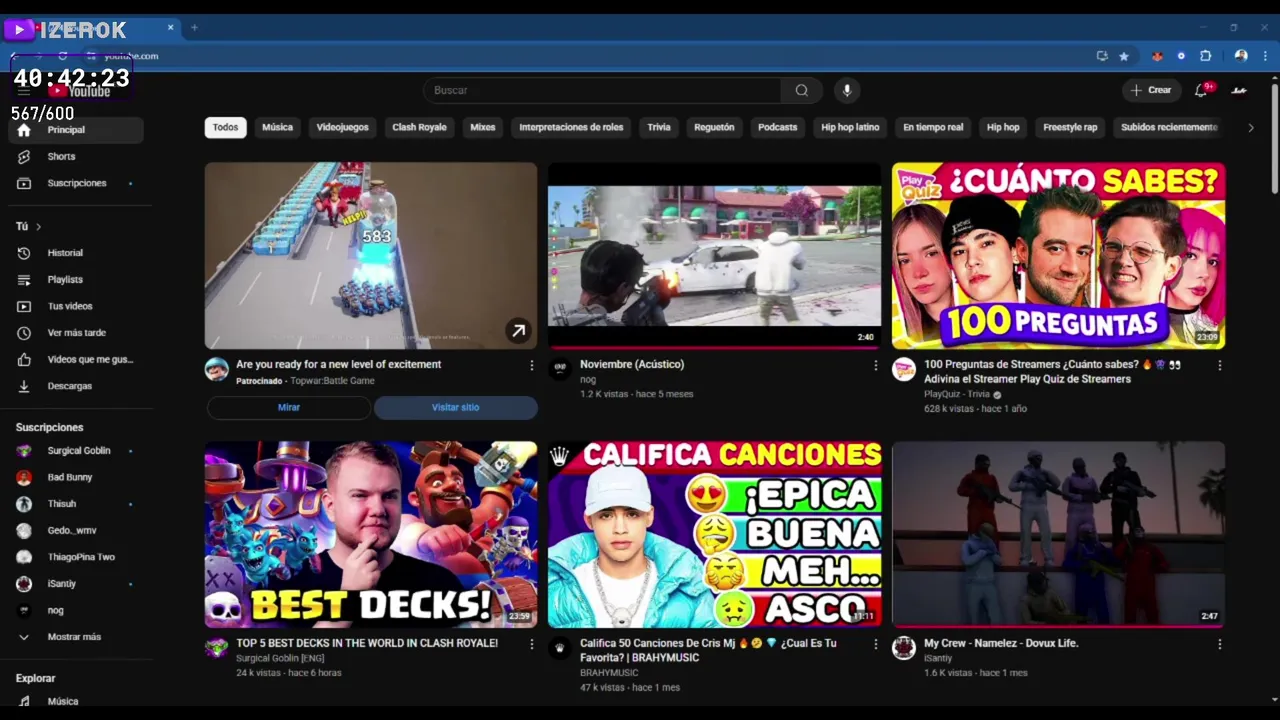The width and height of the screenshot is (1280, 720).
Task: Click the Crear button
Action: pos(1151,90)
